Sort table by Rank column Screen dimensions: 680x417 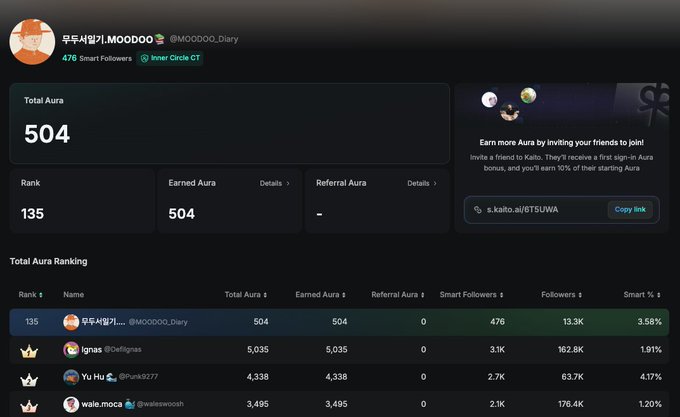click(x=31, y=295)
